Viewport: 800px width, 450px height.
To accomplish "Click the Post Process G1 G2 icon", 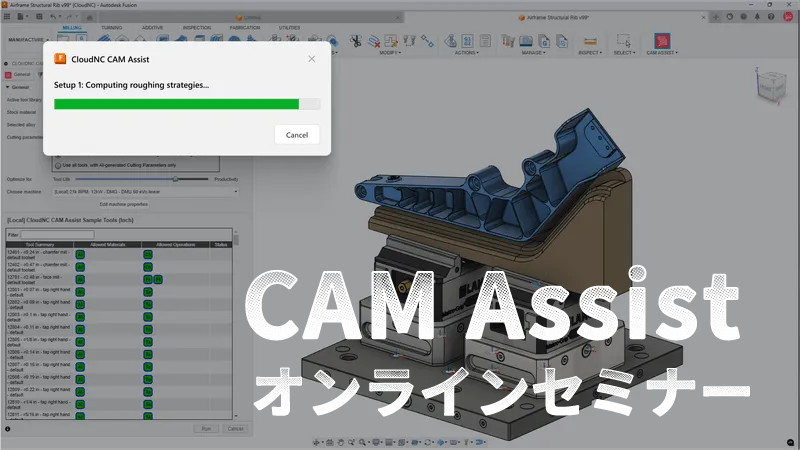I will point(467,41).
